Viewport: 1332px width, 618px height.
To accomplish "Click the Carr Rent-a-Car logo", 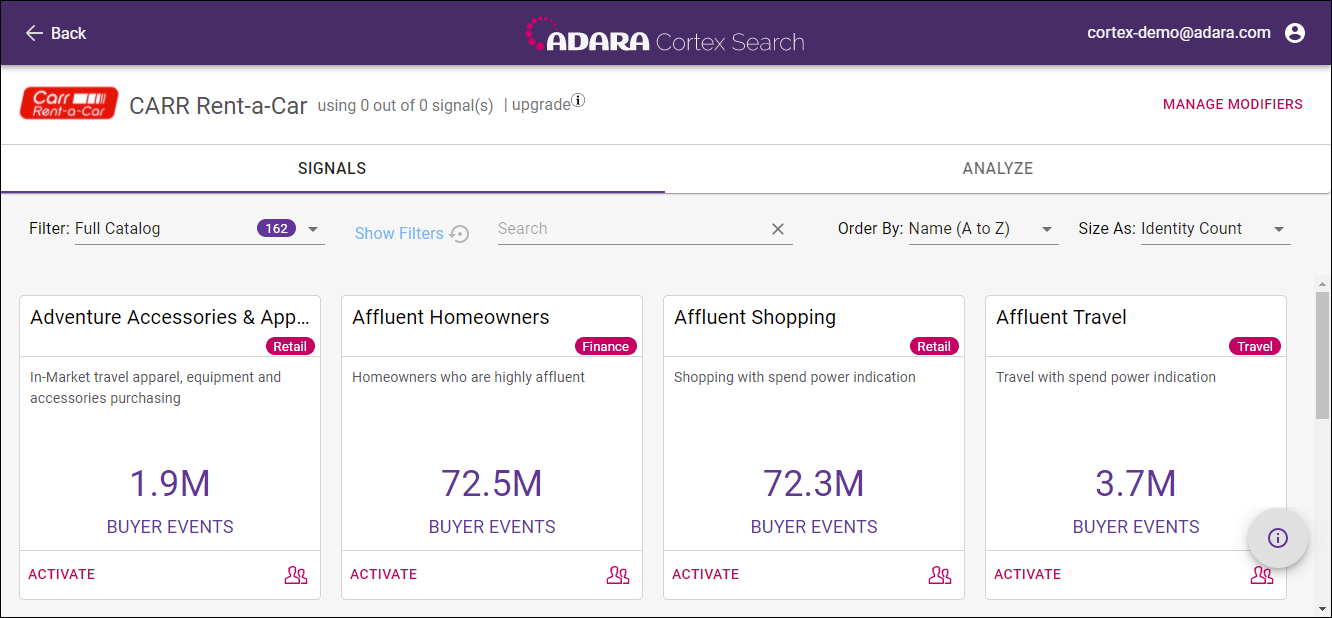I will pyautogui.click(x=69, y=103).
